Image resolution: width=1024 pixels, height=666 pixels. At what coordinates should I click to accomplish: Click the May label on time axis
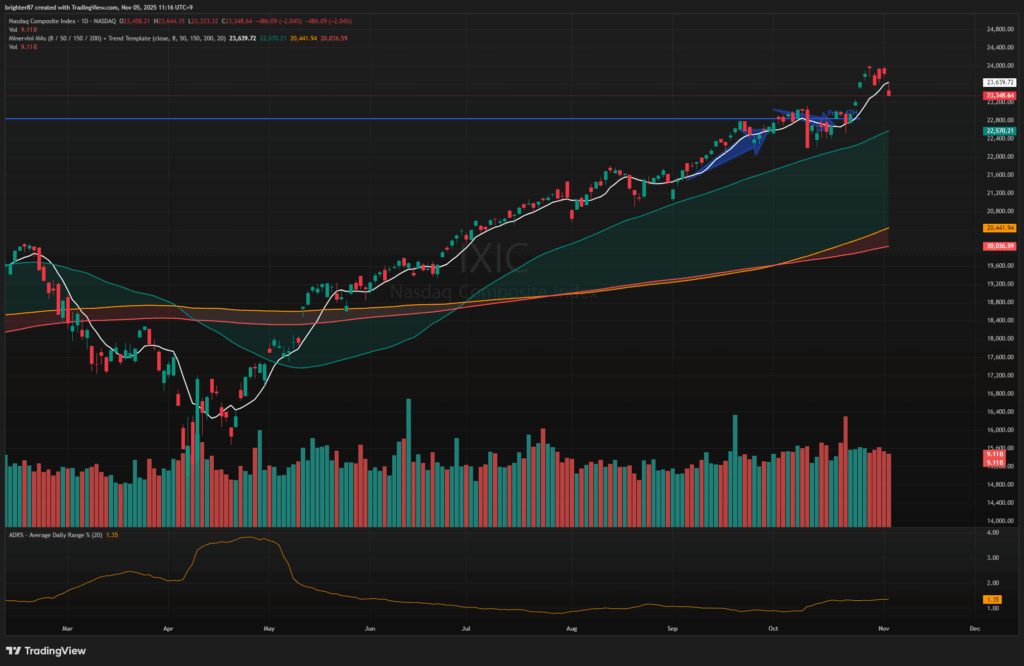[268, 628]
